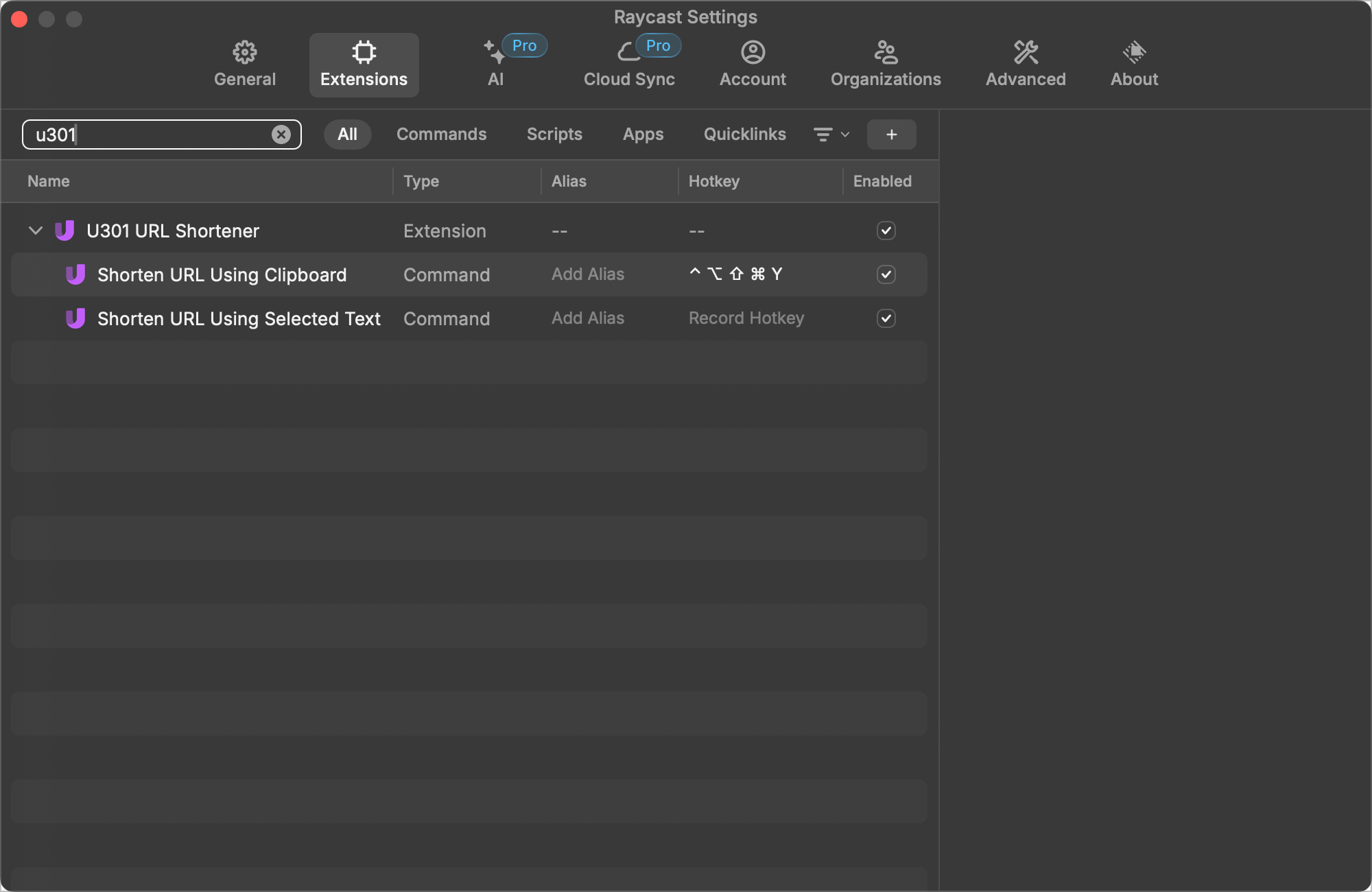Open the Advanced tools icon tab
Image resolution: width=1372 pixels, height=892 pixels.
[1026, 52]
